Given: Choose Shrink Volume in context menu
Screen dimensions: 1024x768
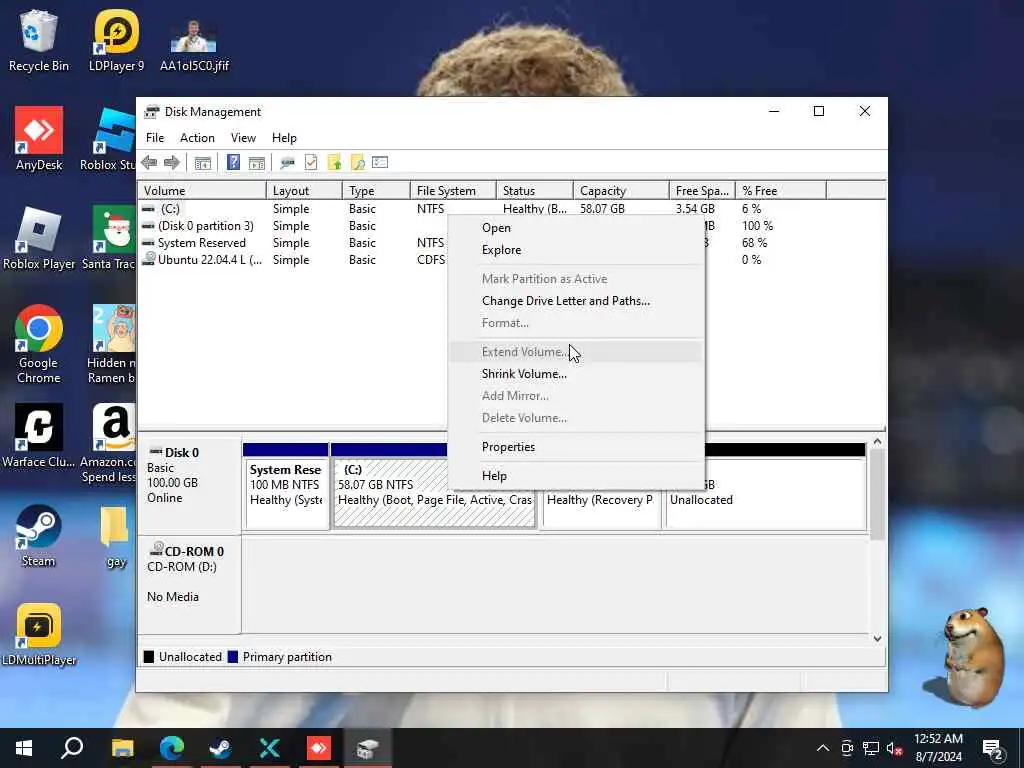Looking at the screenshot, I should pos(576,374).
